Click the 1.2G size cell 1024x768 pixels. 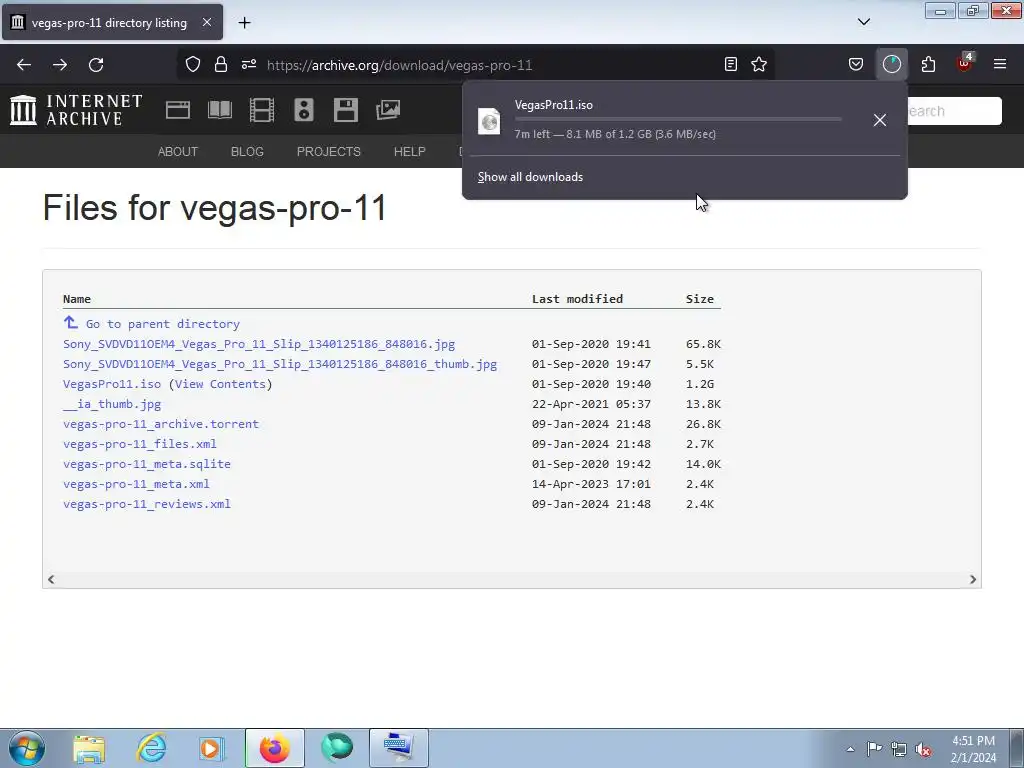coord(699,384)
